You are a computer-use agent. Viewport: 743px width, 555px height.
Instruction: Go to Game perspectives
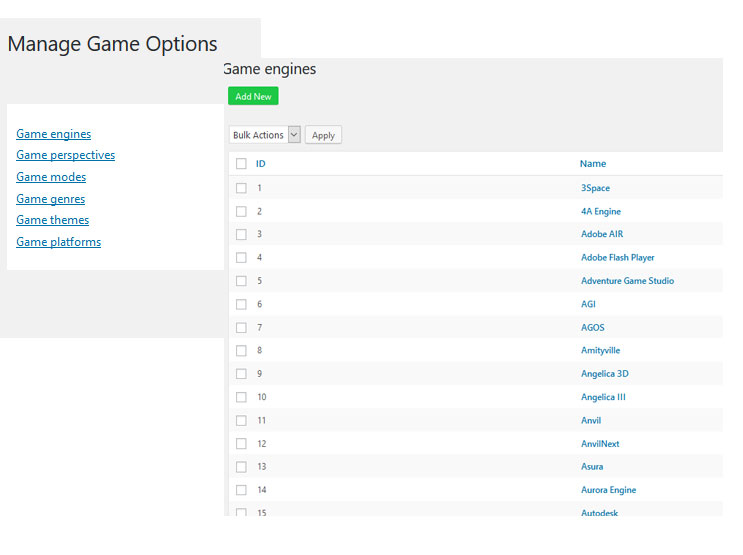65,155
